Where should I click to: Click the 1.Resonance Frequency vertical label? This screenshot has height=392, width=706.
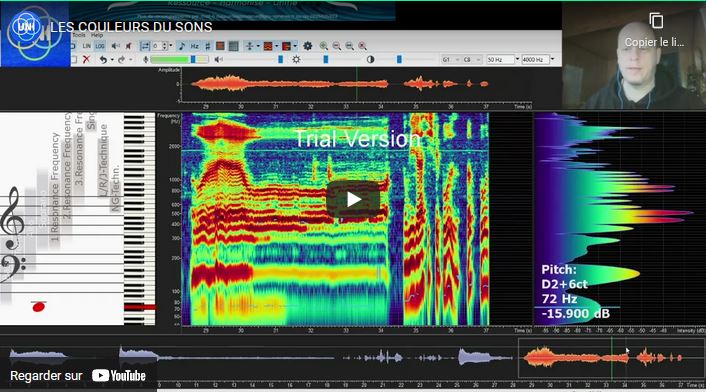point(55,187)
